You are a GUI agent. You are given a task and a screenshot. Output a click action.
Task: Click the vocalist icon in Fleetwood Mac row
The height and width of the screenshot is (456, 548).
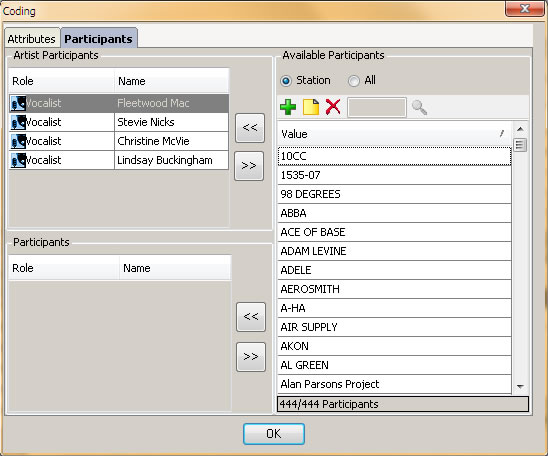point(18,103)
